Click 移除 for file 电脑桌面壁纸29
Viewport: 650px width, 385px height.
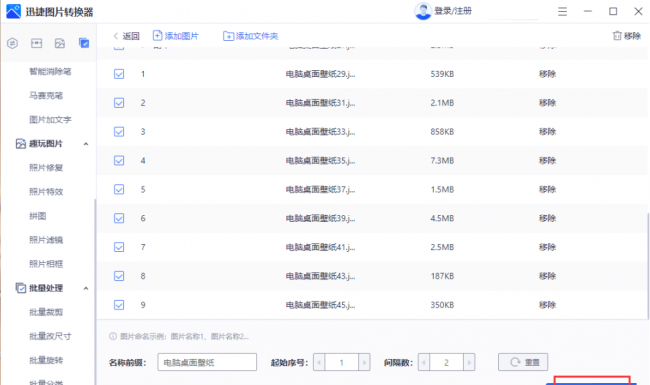tap(547, 74)
